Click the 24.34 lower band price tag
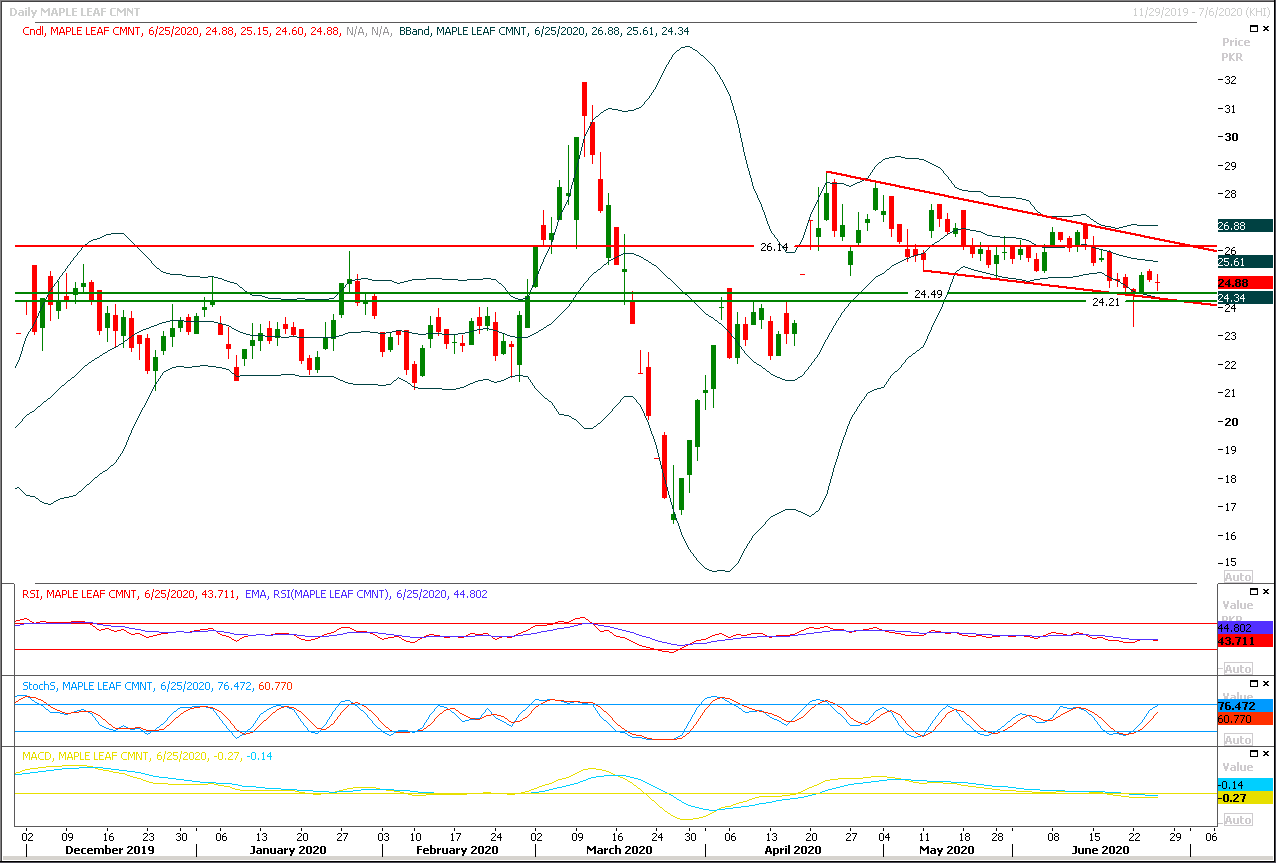1276x863 pixels. (1244, 298)
